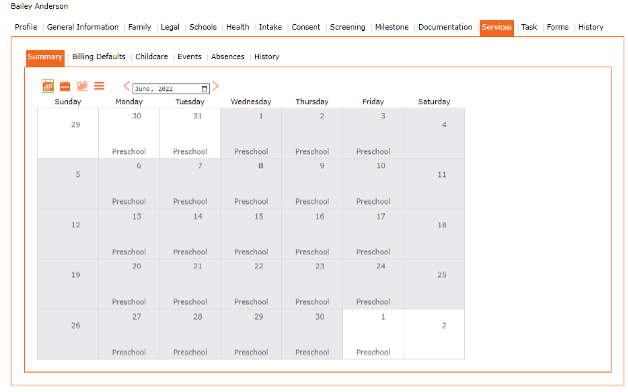
Task: Click the Wednesday column header
Action: tap(251, 102)
